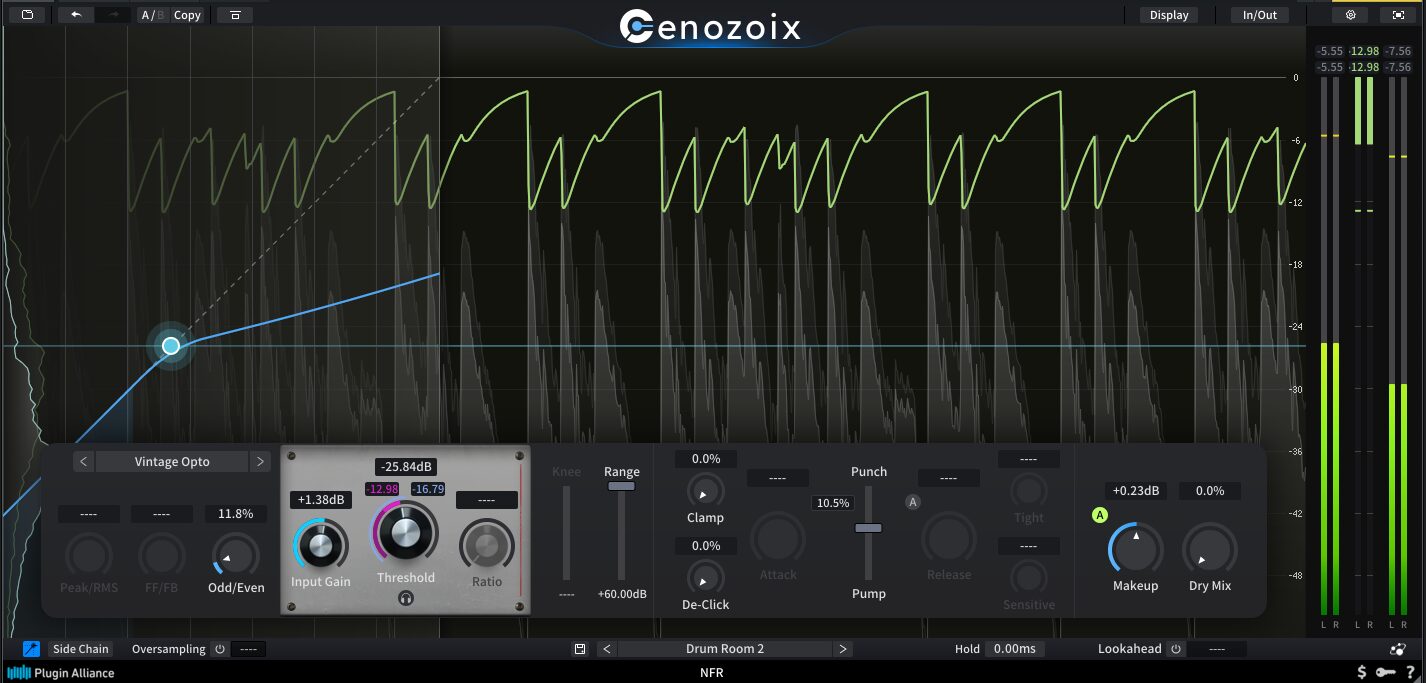Click the Tight knob

(1028, 490)
